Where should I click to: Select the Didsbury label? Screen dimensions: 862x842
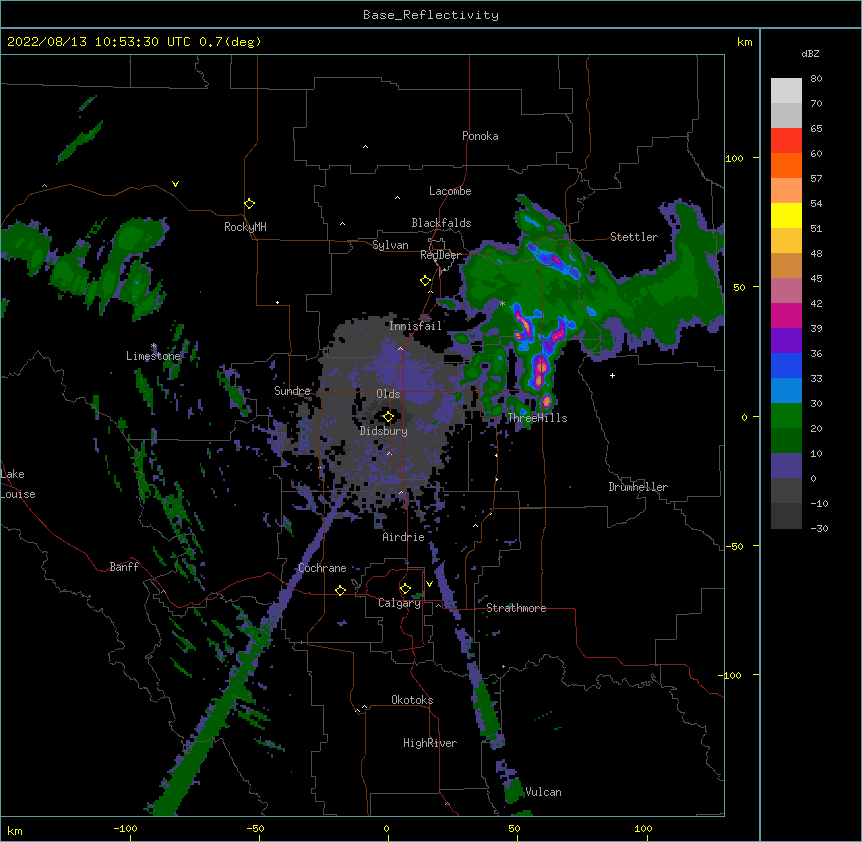tap(384, 431)
